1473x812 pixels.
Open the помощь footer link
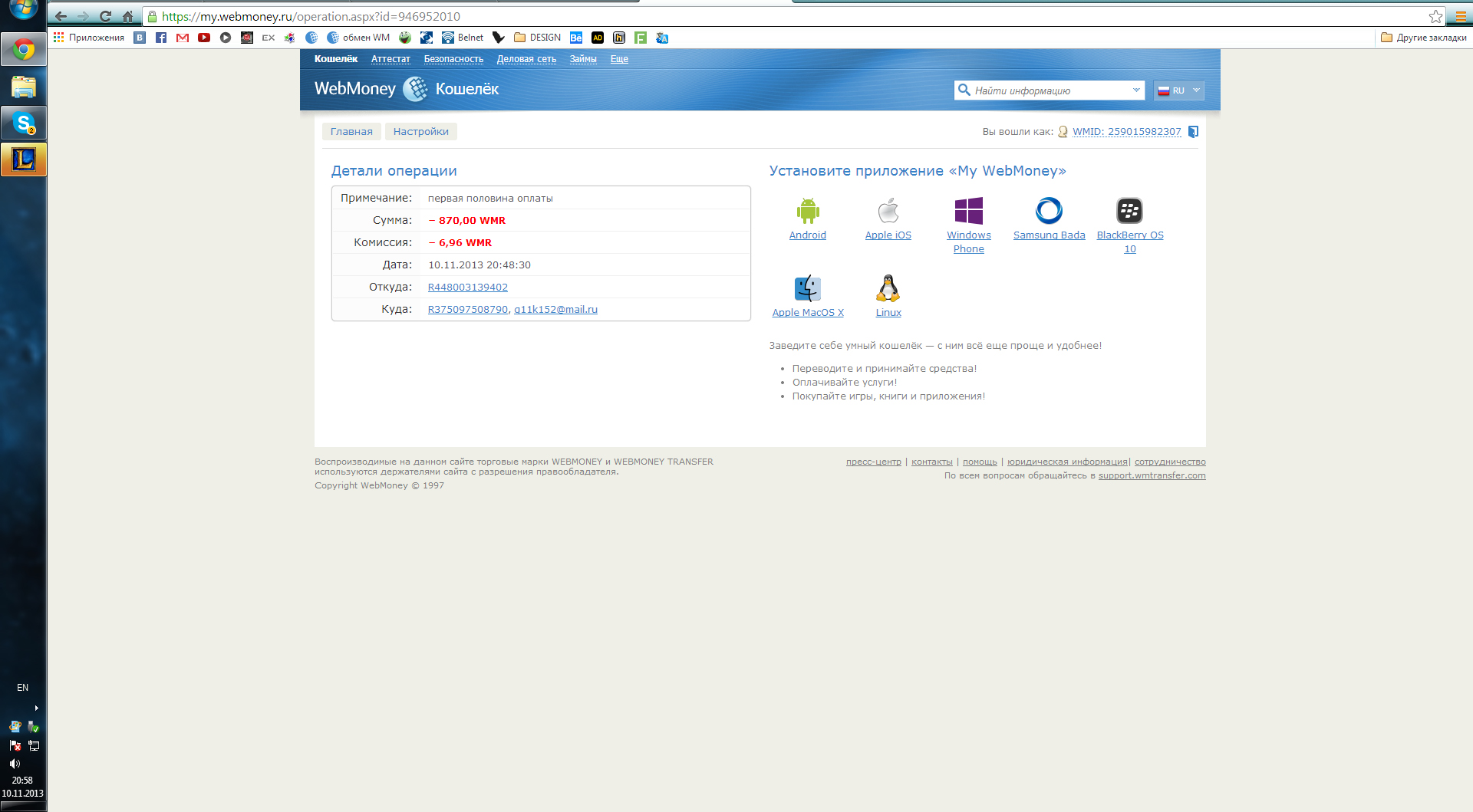pos(980,462)
